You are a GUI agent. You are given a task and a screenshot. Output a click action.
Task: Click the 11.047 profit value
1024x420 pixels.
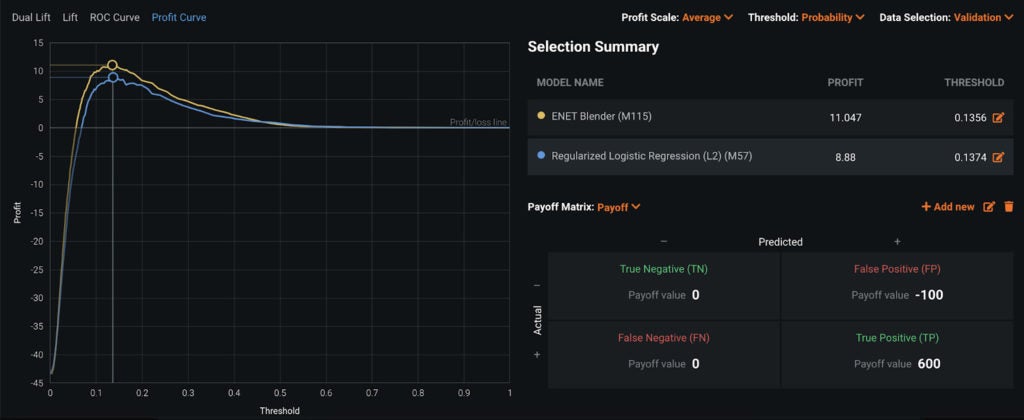pos(846,118)
